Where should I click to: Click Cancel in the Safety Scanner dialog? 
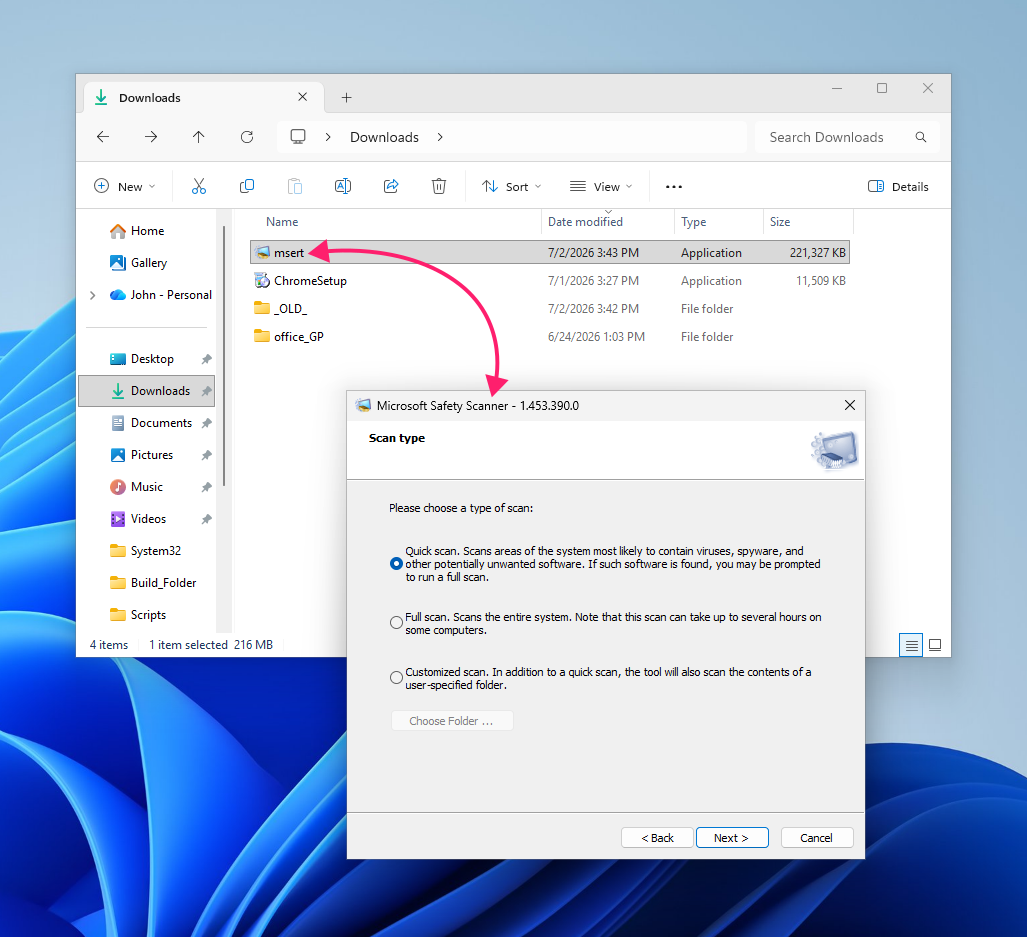817,837
